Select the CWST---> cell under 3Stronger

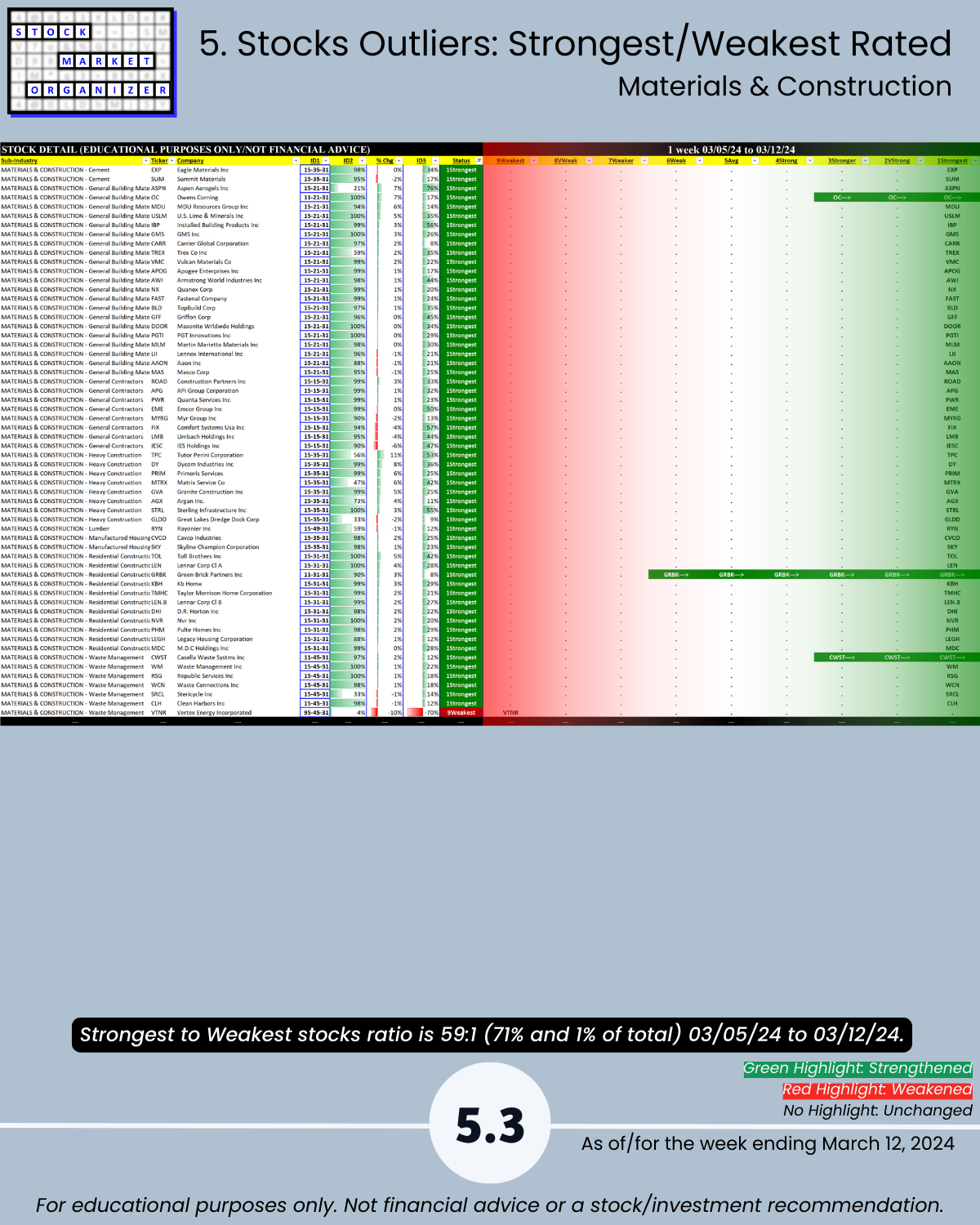(x=842, y=657)
